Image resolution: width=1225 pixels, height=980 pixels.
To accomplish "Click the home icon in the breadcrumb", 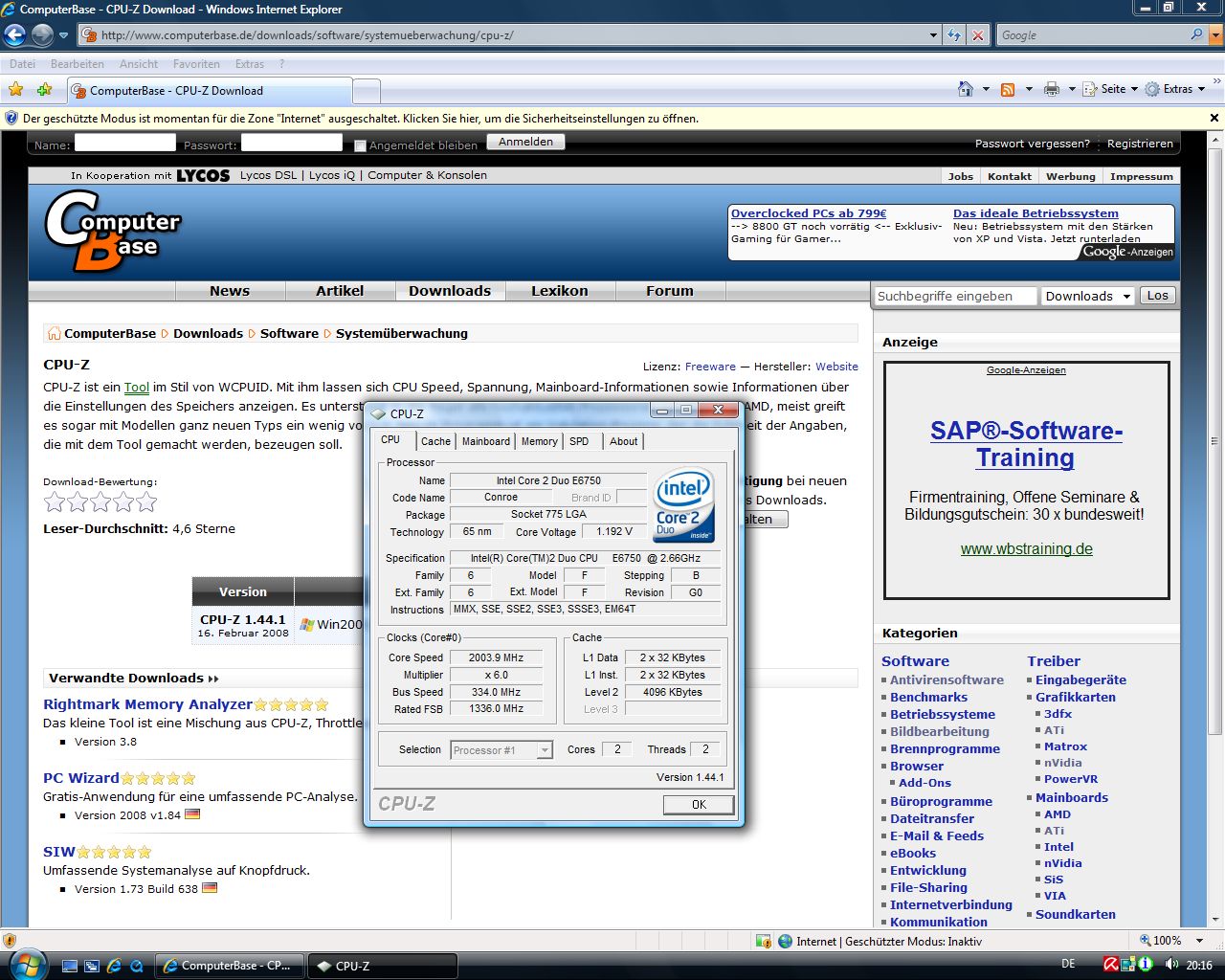I will pos(54,333).
